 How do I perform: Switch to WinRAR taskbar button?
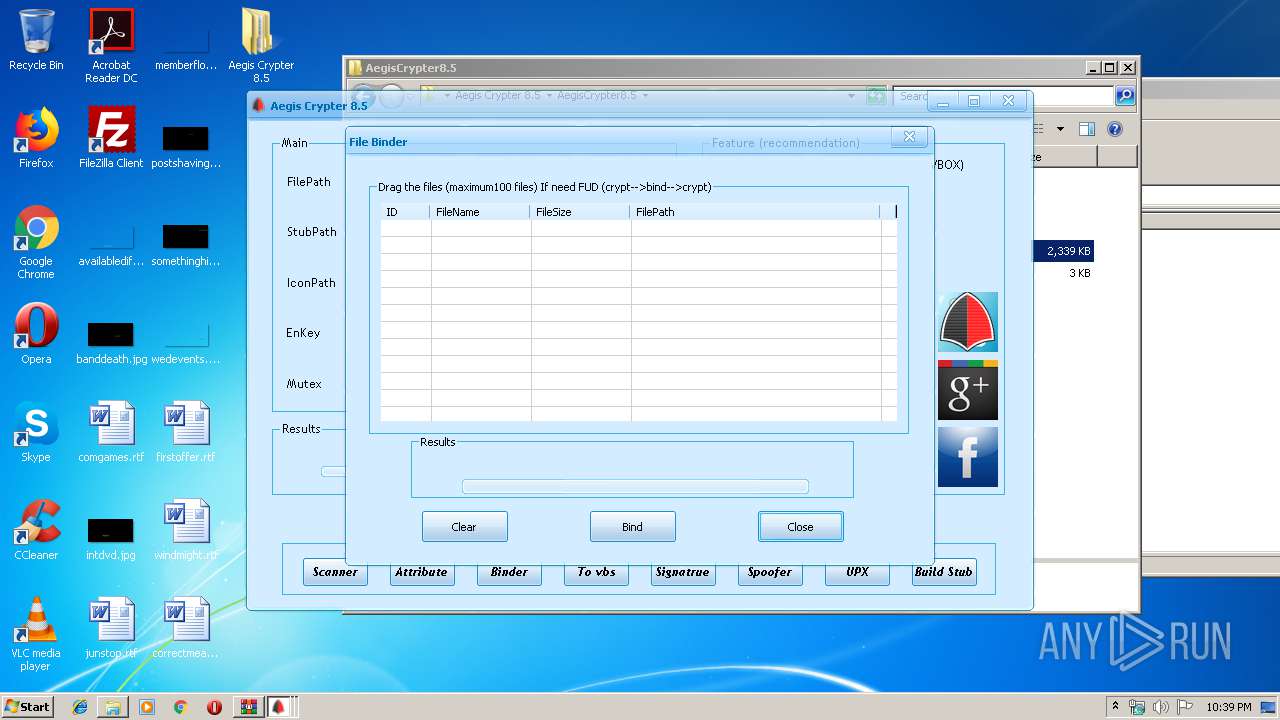(x=247, y=707)
